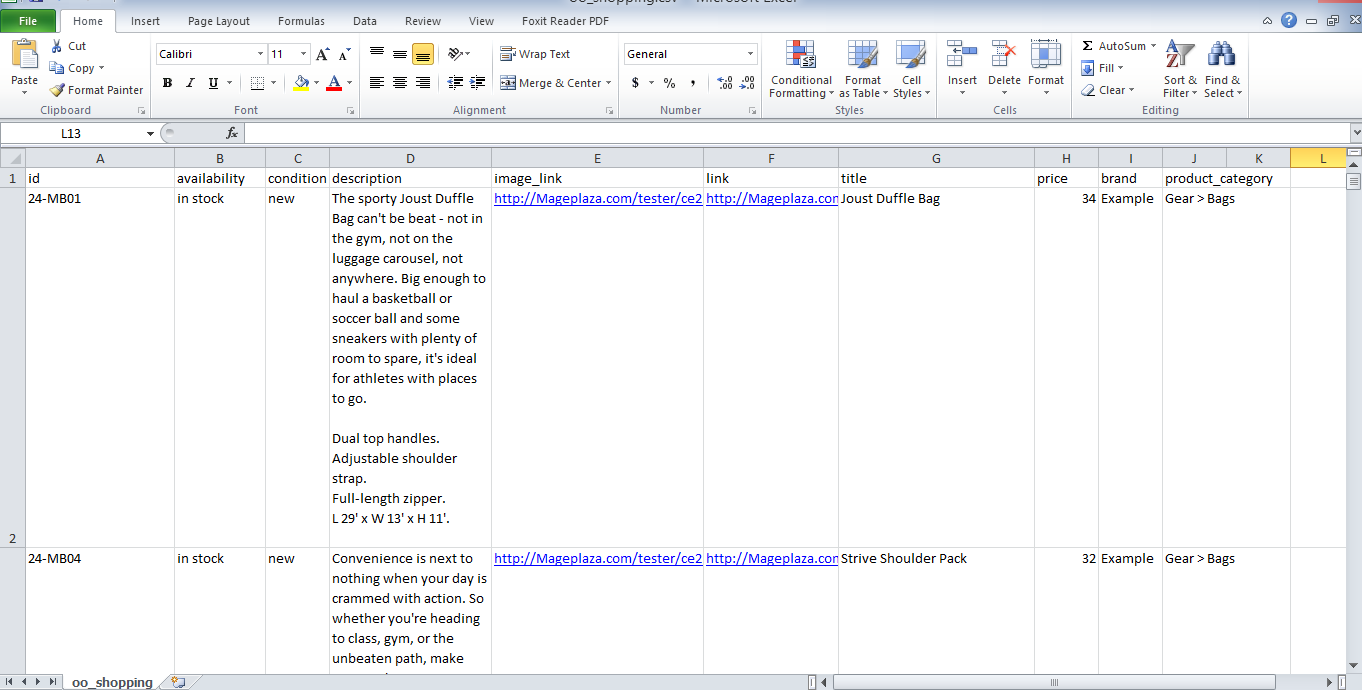
Task: Click the Insert Function fx icon
Action: [x=232, y=133]
